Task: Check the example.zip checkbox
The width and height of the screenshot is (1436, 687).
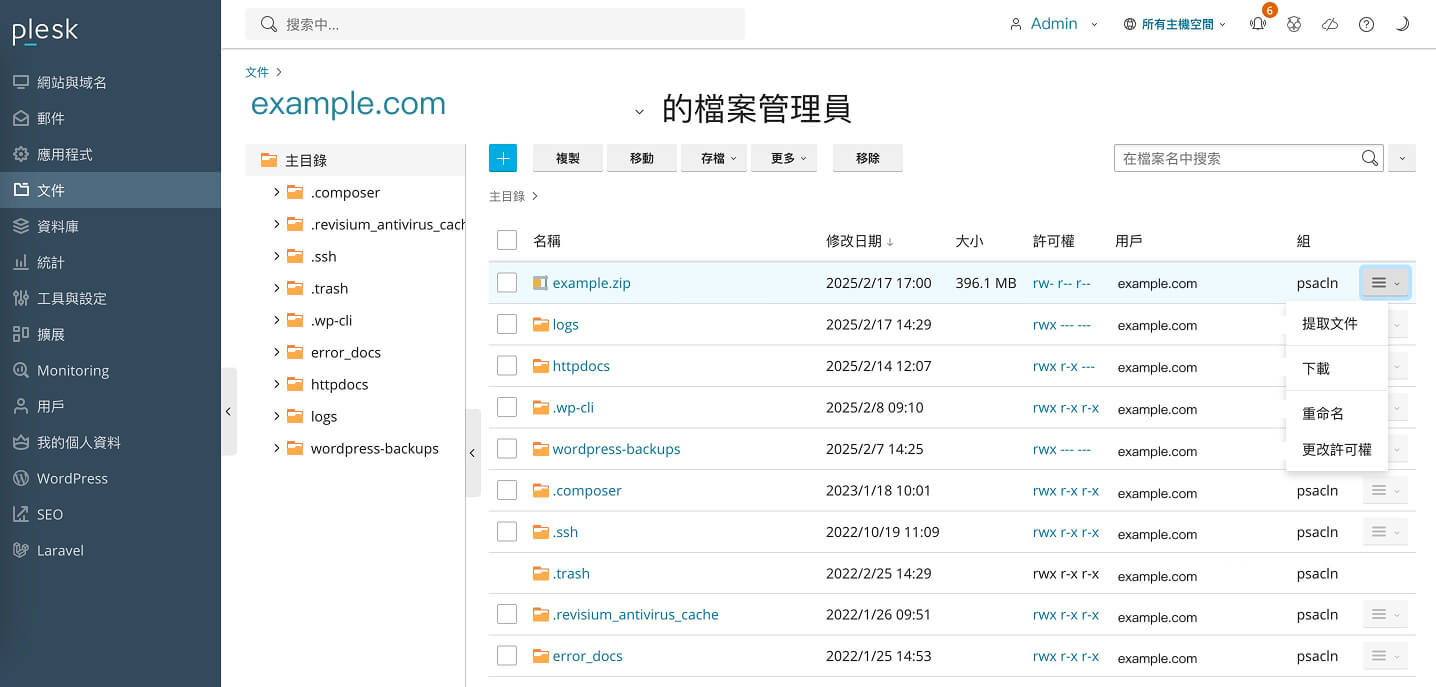Action: click(507, 283)
